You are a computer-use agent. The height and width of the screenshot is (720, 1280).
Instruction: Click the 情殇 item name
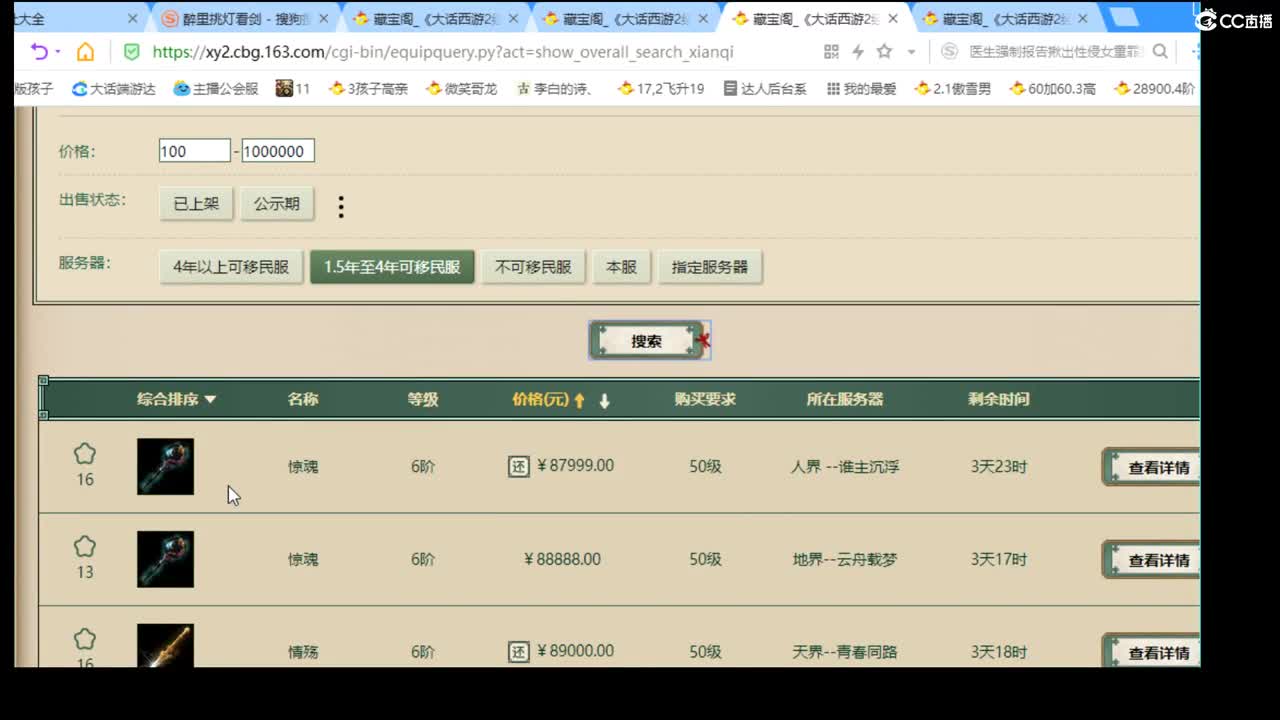(303, 652)
